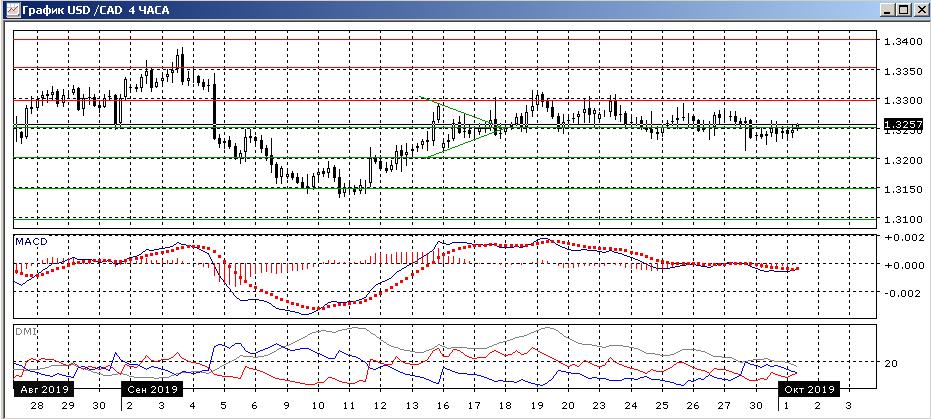The image size is (931, 419).
Task: Click the -0.002 MACD scale label
Action: point(897,293)
